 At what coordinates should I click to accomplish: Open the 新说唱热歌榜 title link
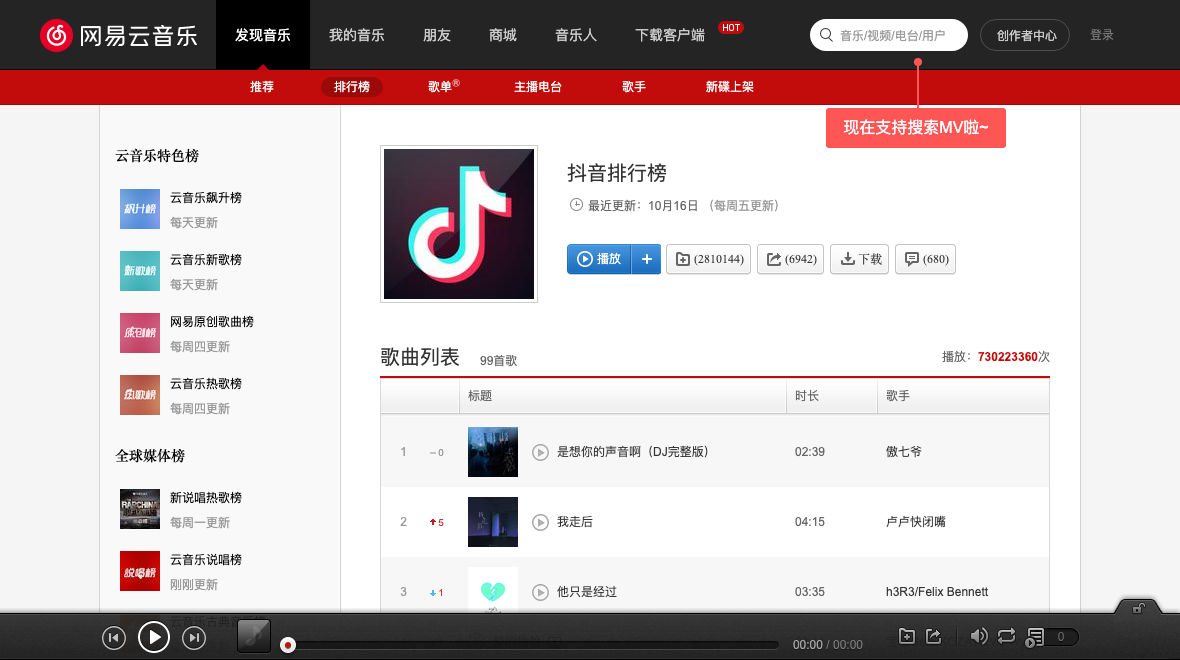(206, 498)
